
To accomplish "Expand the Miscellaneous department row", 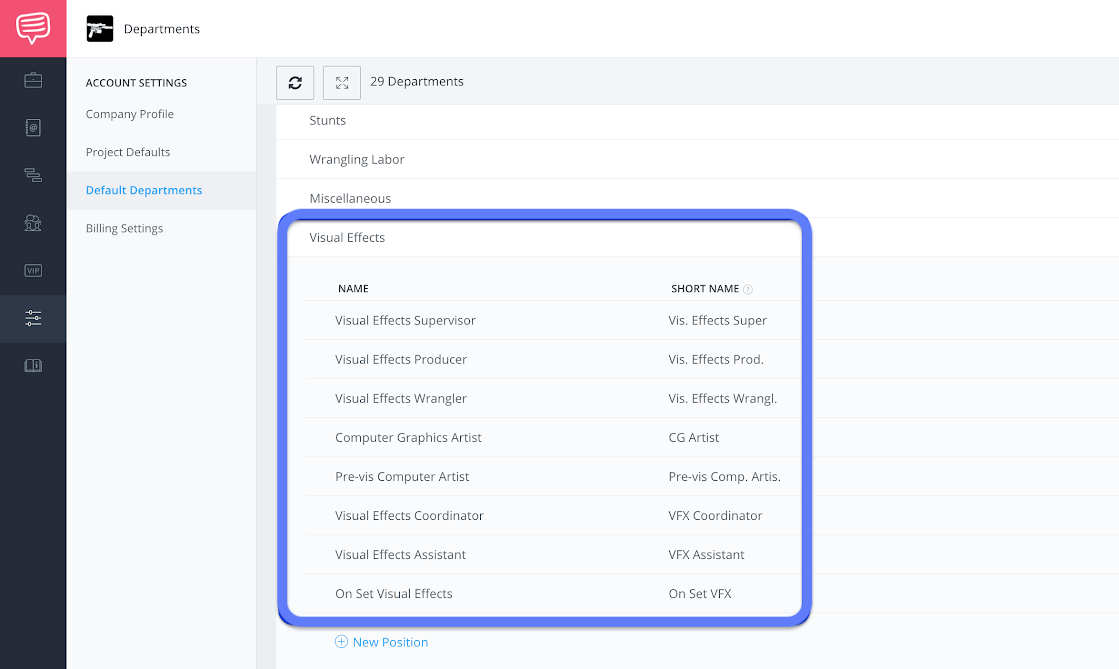I will click(x=697, y=198).
